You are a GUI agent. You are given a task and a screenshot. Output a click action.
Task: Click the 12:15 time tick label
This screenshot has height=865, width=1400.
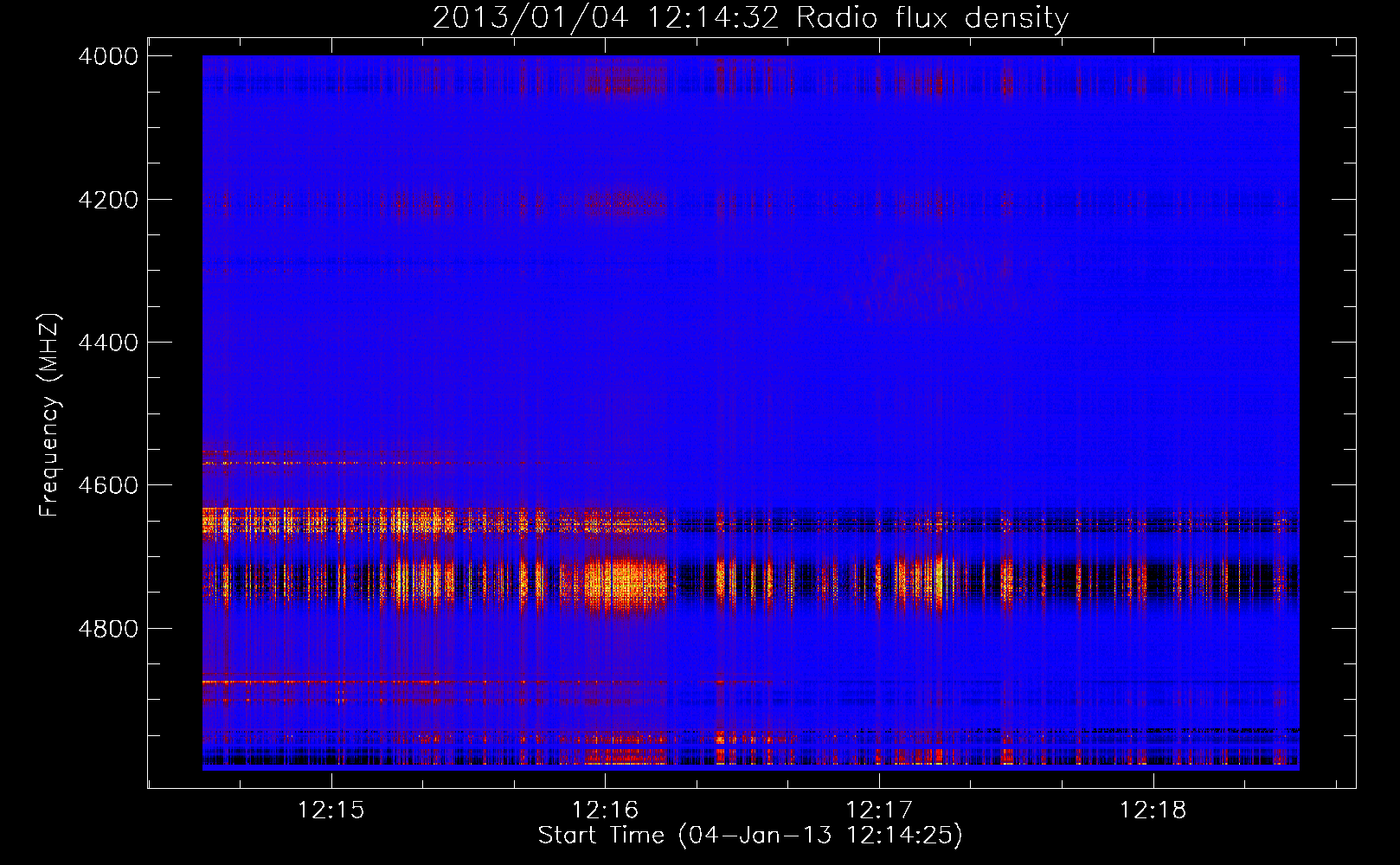pyautogui.click(x=331, y=811)
